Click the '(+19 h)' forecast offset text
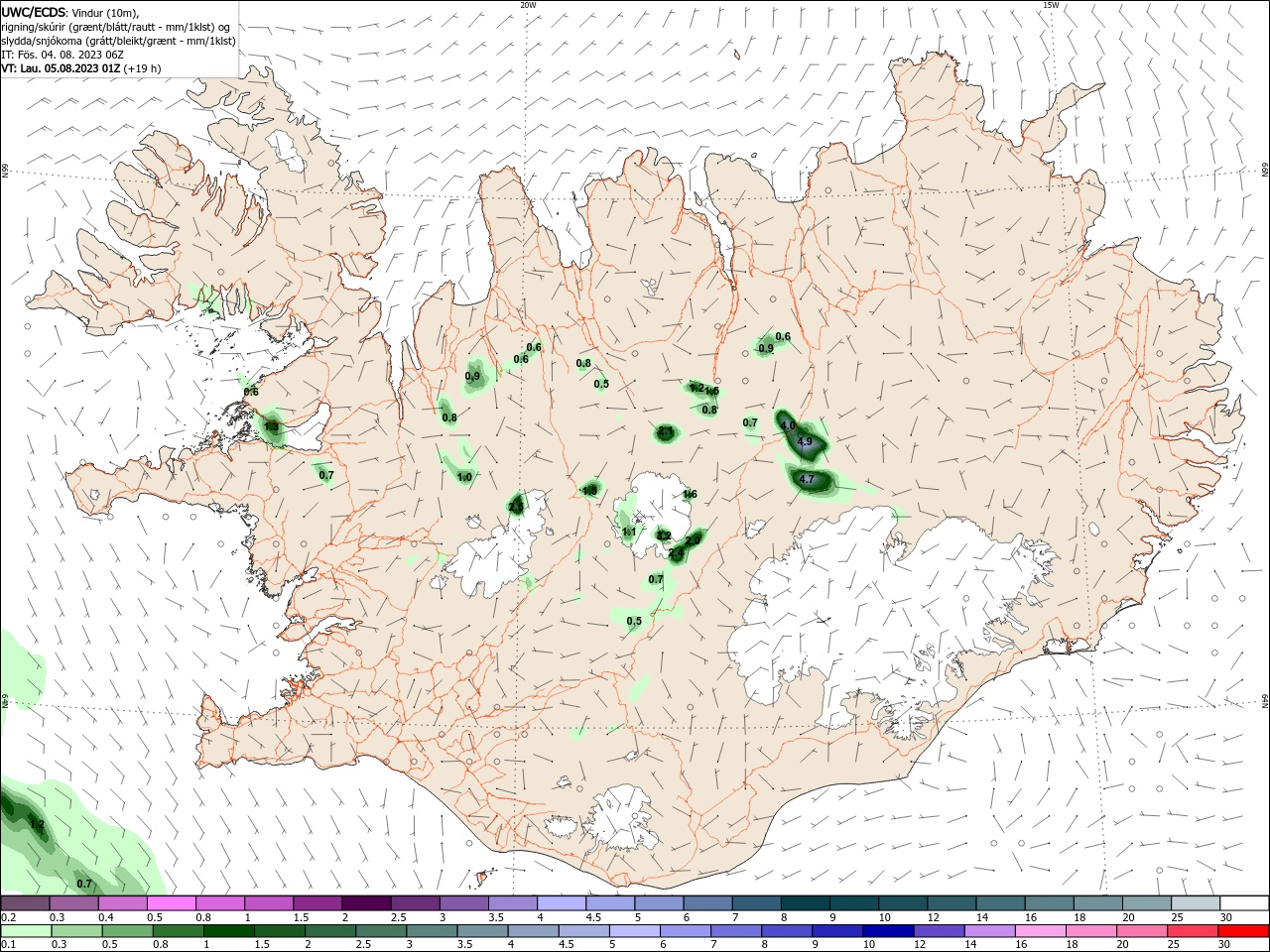Image resolution: width=1270 pixels, height=952 pixels. (143, 68)
